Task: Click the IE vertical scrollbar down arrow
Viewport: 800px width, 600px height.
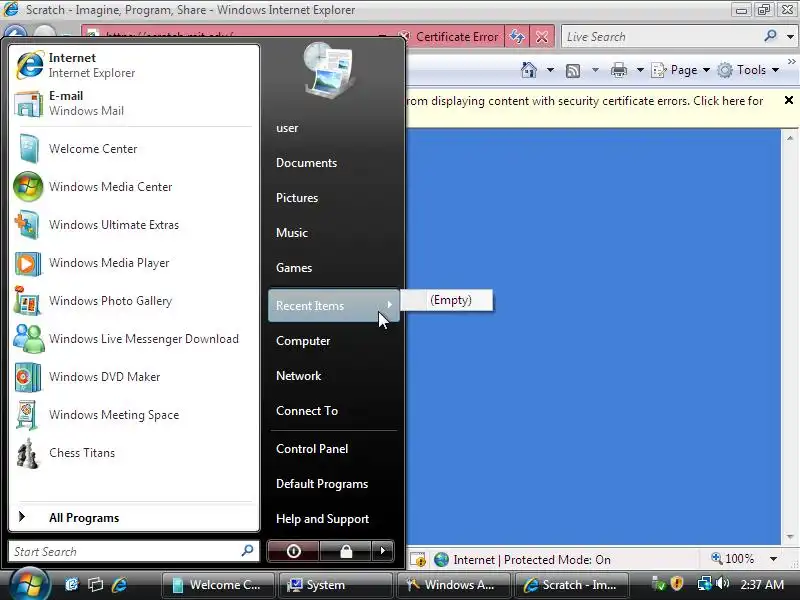Action: coord(790,537)
